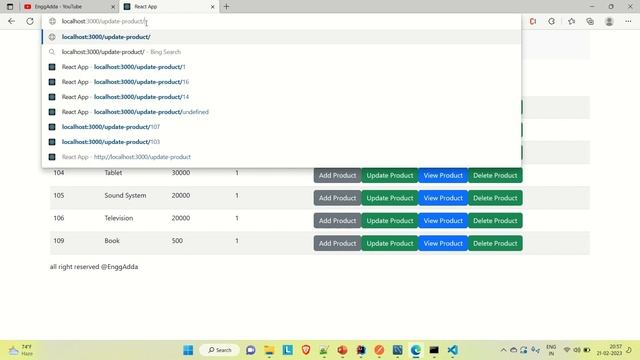Click the price value 30000

pyautogui.click(x=181, y=173)
